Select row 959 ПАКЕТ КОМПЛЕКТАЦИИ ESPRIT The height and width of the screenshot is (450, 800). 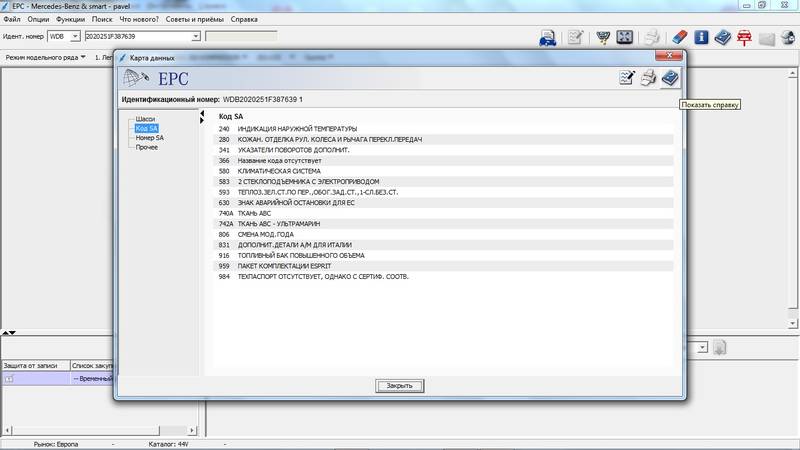click(x=443, y=266)
